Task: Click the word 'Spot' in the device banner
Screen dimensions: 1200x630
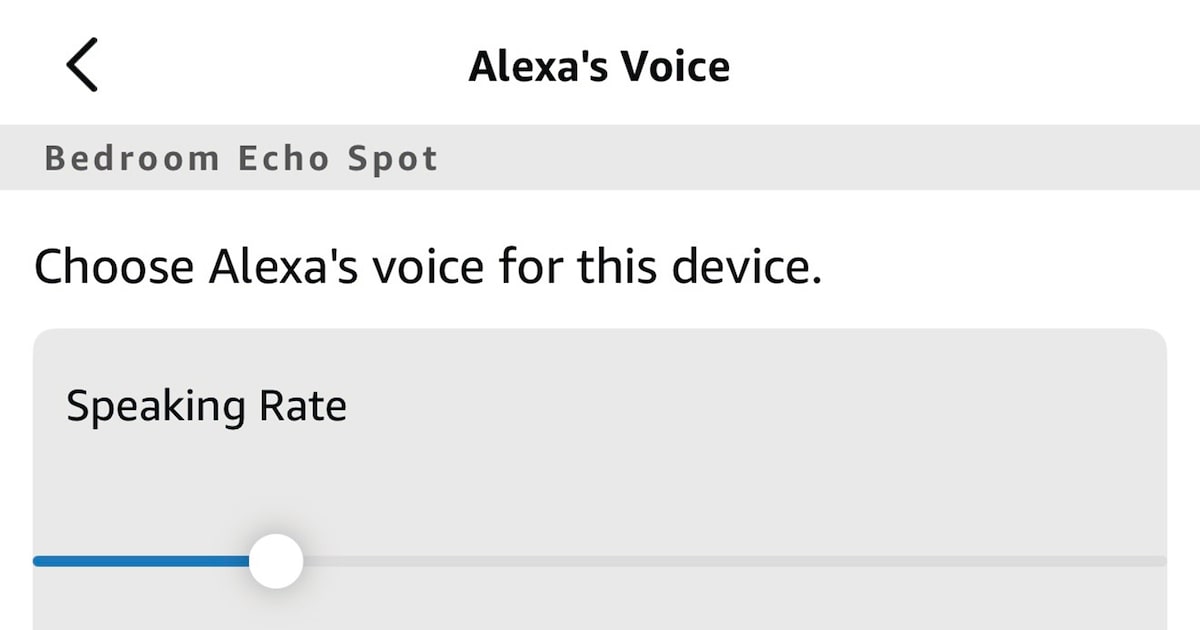Action: click(x=393, y=159)
